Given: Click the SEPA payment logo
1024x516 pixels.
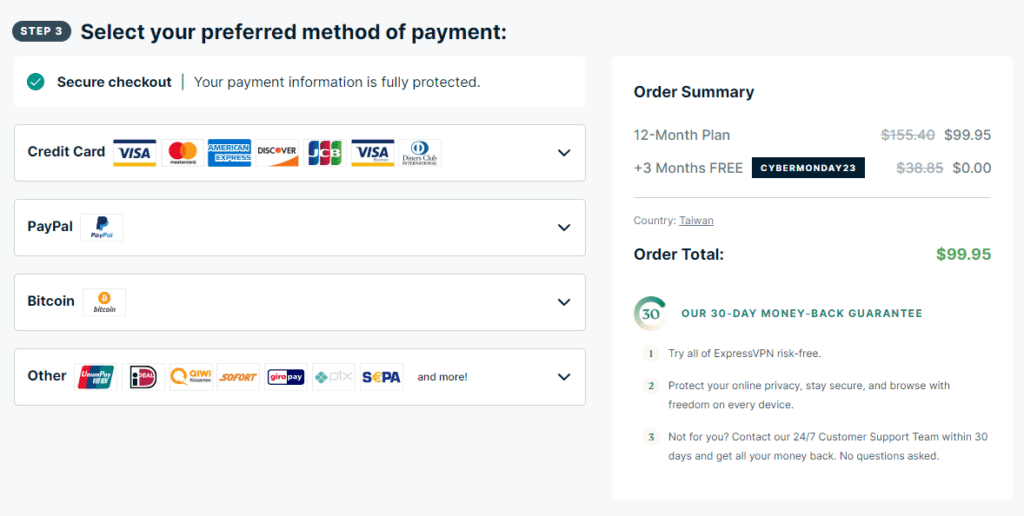Looking at the screenshot, I should [381, 377].
